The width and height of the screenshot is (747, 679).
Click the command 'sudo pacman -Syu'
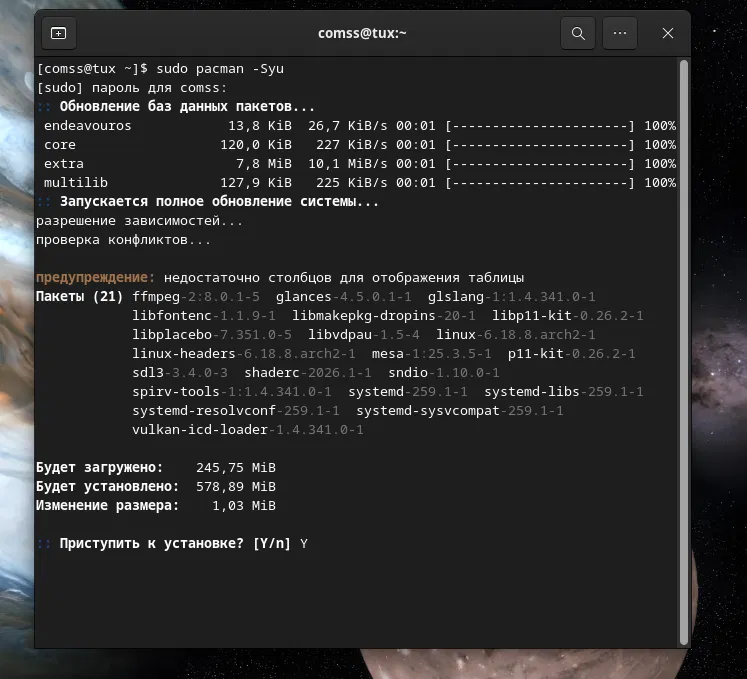coord(220,69)
